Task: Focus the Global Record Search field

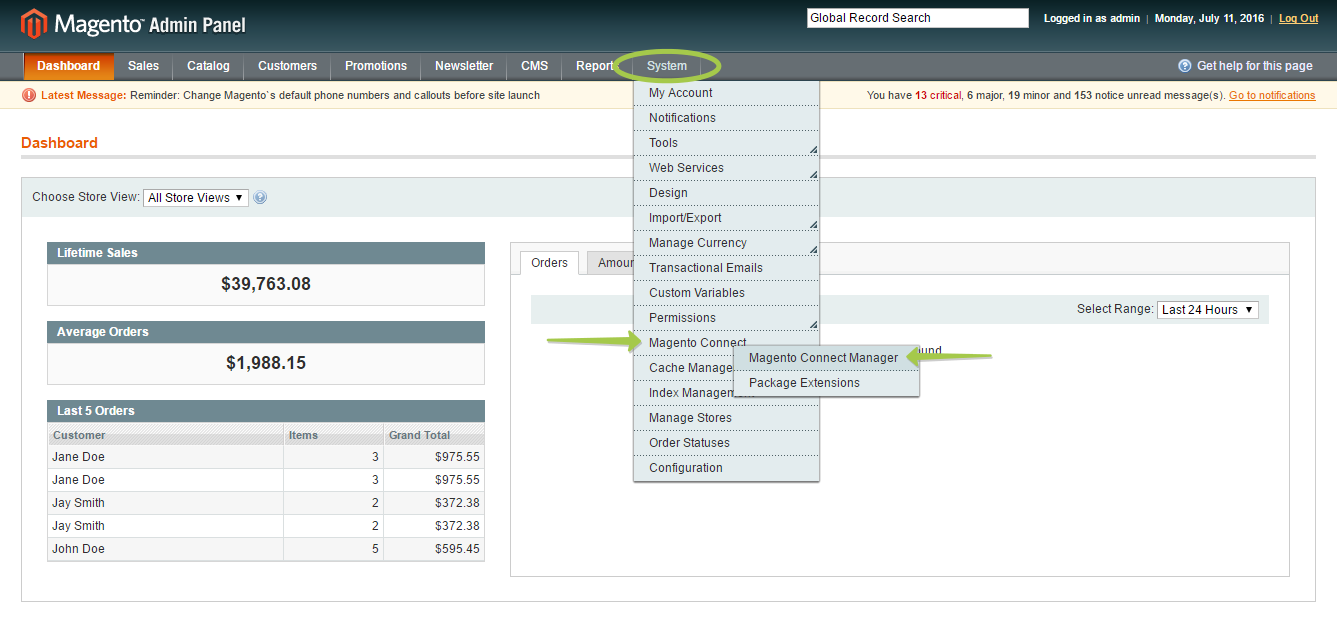Action: pyautogui.click(x=918, y=18)
